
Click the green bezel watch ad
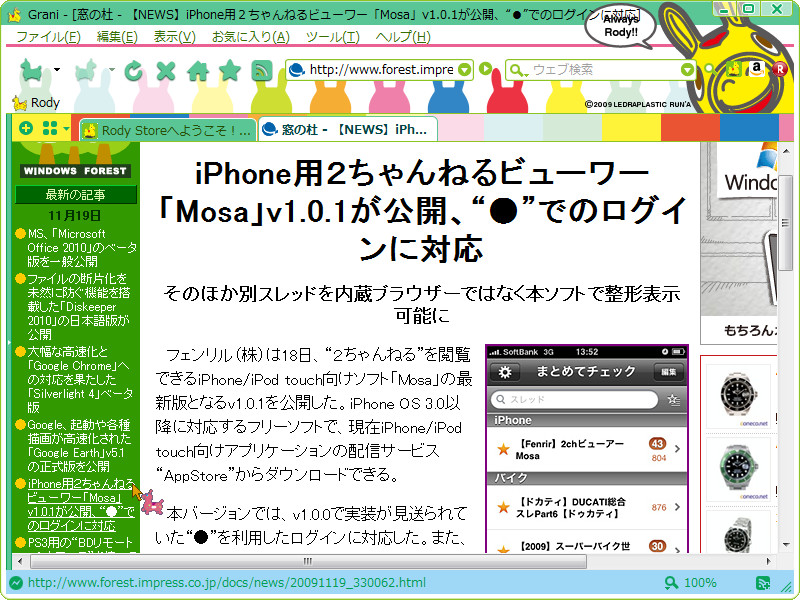click(x=738, y=468)
